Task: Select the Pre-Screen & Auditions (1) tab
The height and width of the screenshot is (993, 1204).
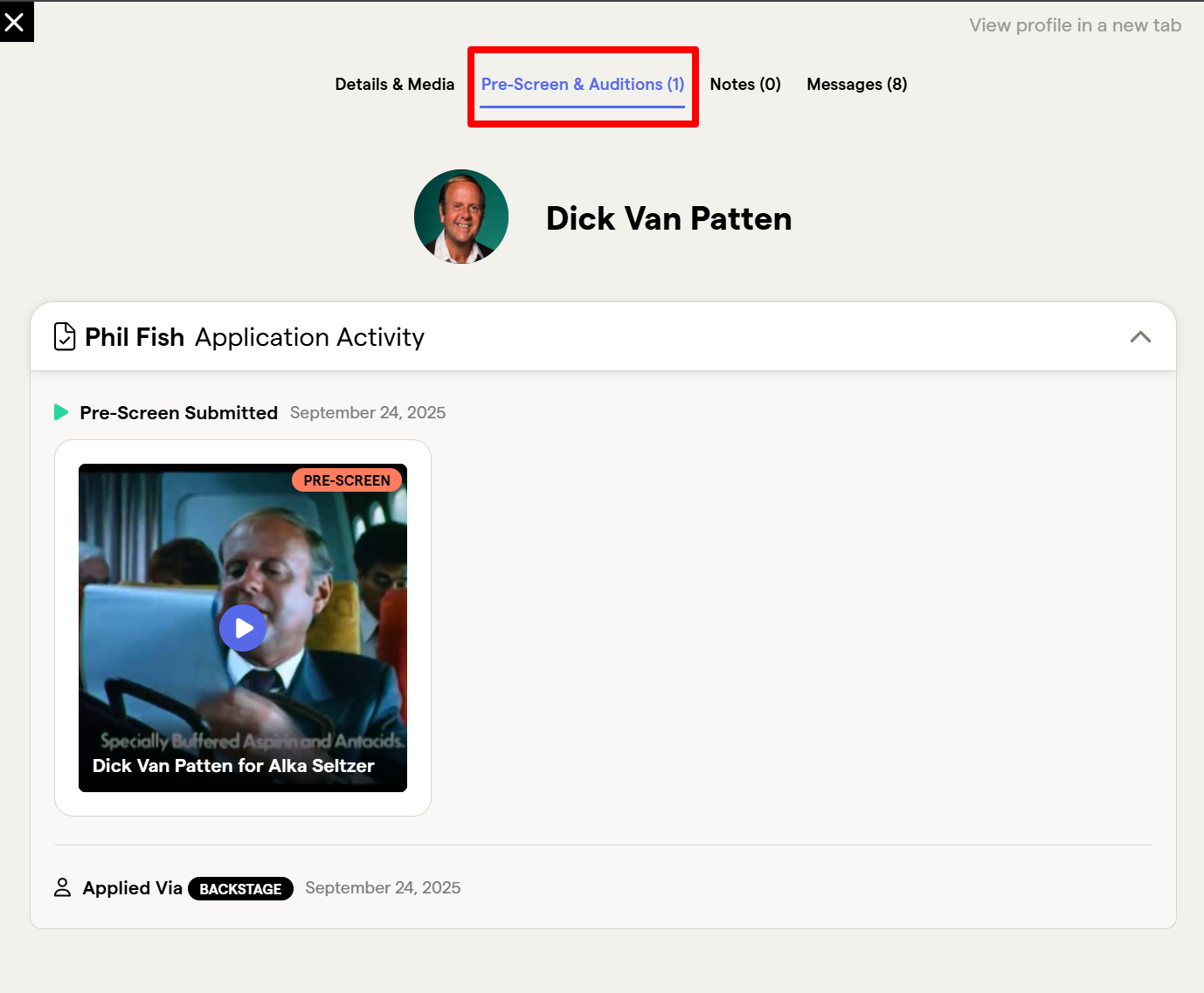Action: point(582,85)
